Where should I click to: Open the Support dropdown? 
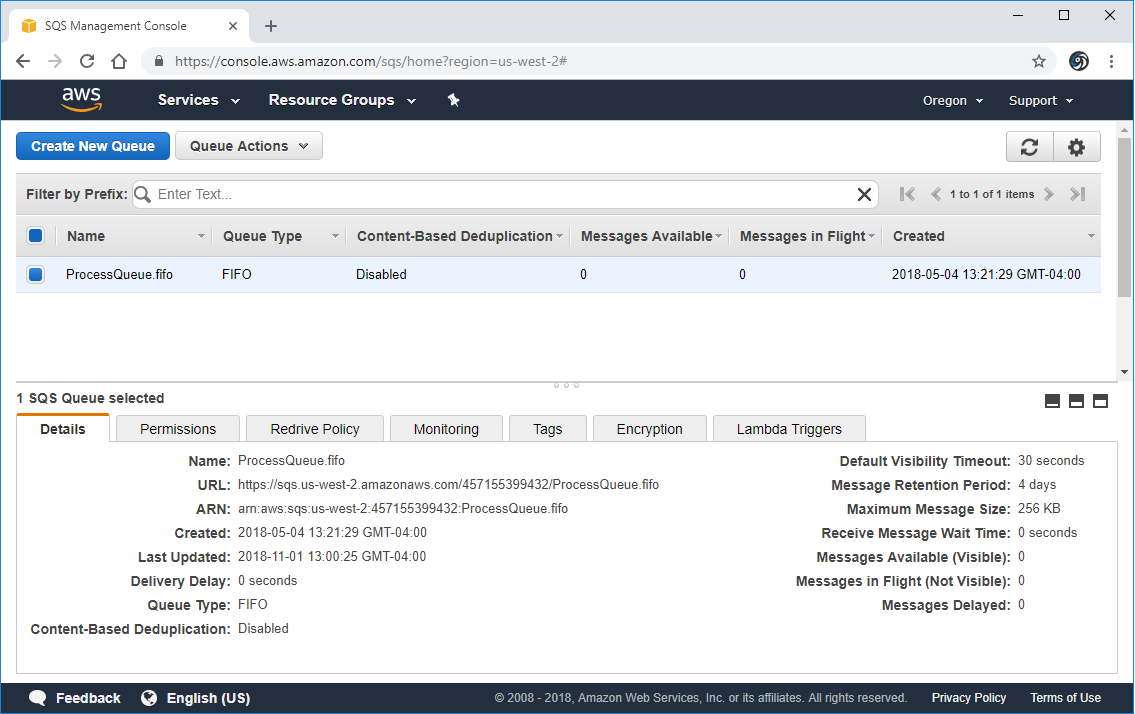click(x=1040, y=101)
